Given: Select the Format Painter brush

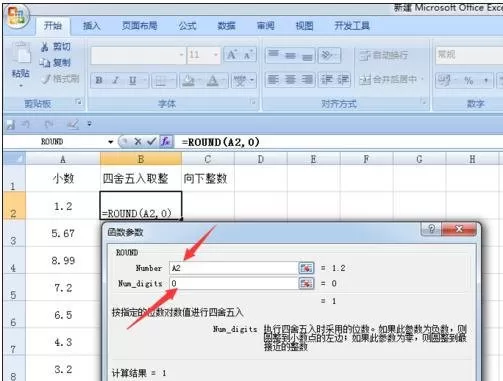Looking at the screenshot, I should click(61, 79).
